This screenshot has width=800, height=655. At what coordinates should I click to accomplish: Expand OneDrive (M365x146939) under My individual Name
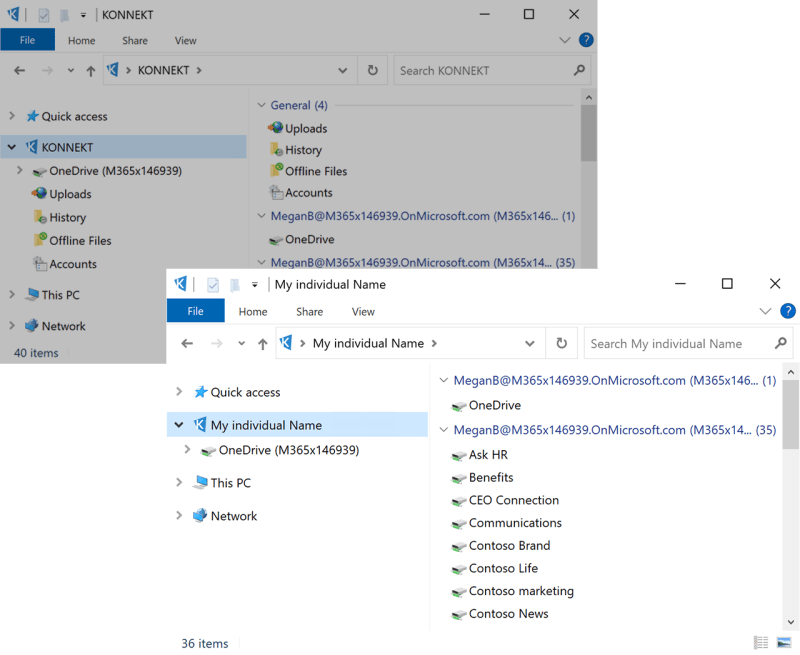pyautogui.click(x=187, y=449)
